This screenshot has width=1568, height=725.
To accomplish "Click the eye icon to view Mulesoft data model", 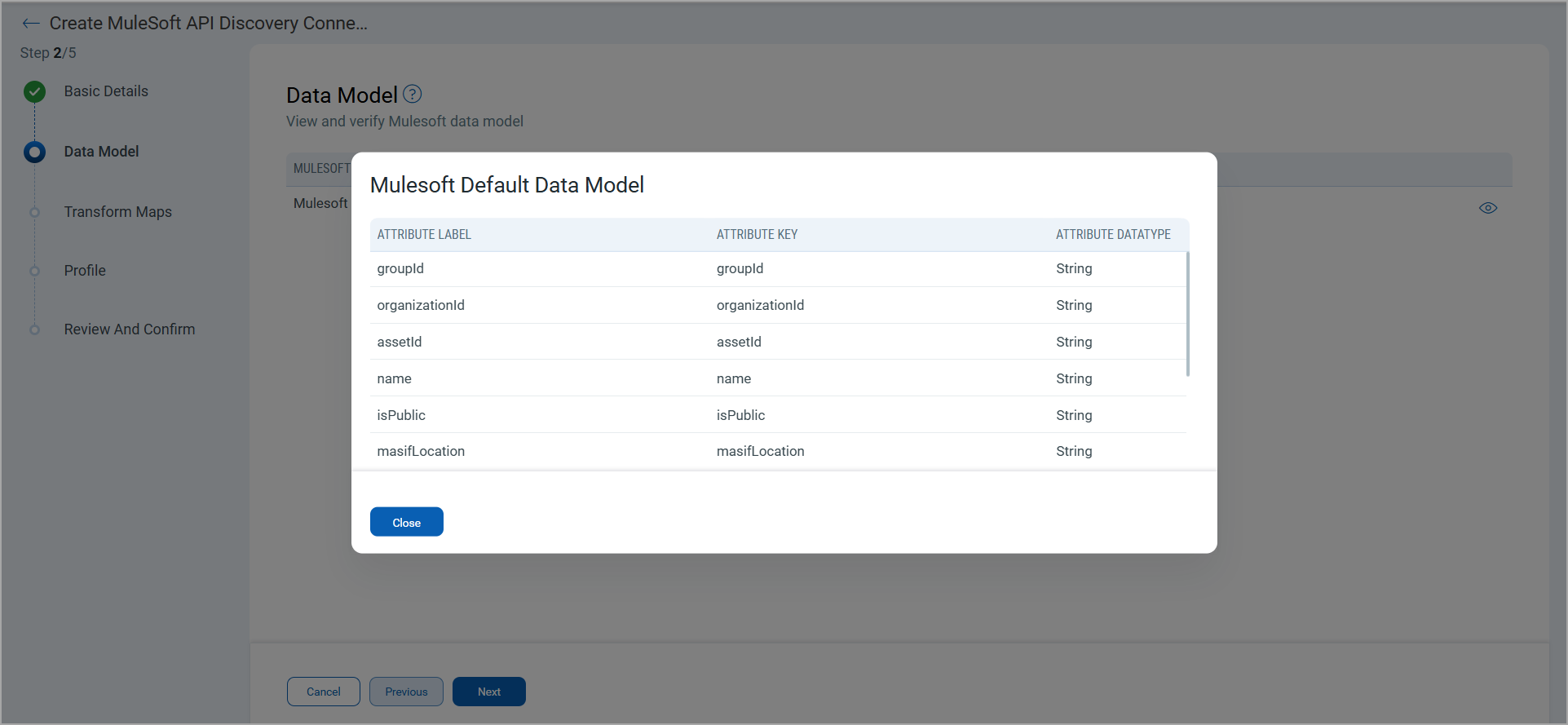I will [1488, 208].
